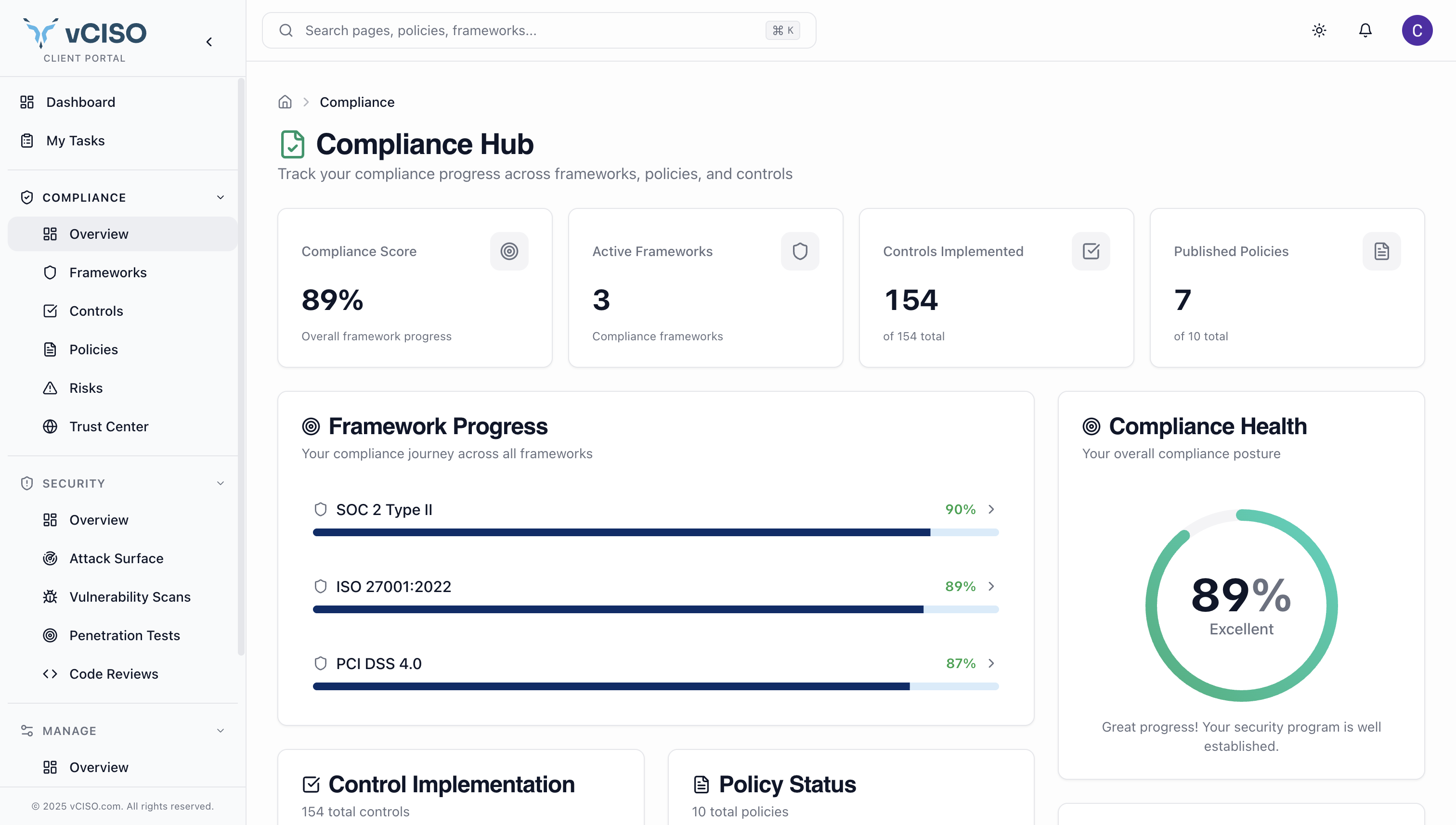Open SOC 2 Type II details chevron
This screenshot has height=825, width=1456.
pos(991,509)
